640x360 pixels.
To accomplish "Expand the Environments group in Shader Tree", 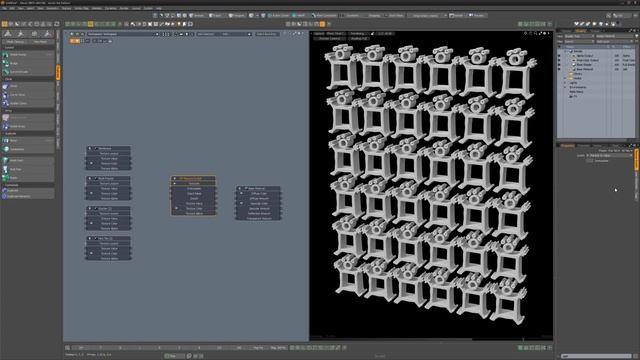I will click(x=565, y=87).
